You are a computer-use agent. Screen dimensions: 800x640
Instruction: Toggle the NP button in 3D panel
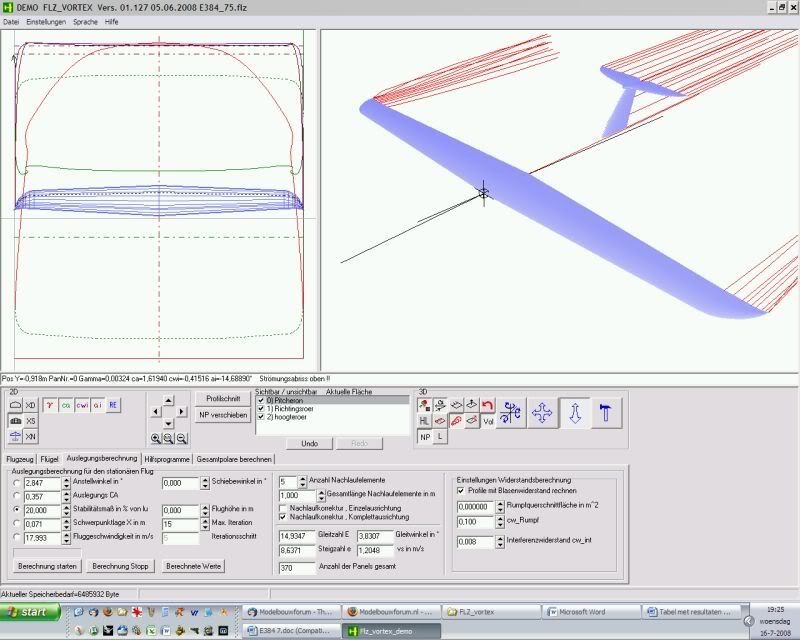tap(425, 437)
